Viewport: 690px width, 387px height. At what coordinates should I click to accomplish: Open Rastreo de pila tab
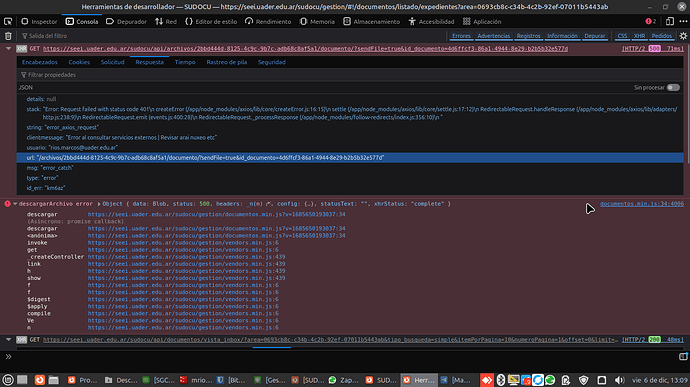[227, 62]
